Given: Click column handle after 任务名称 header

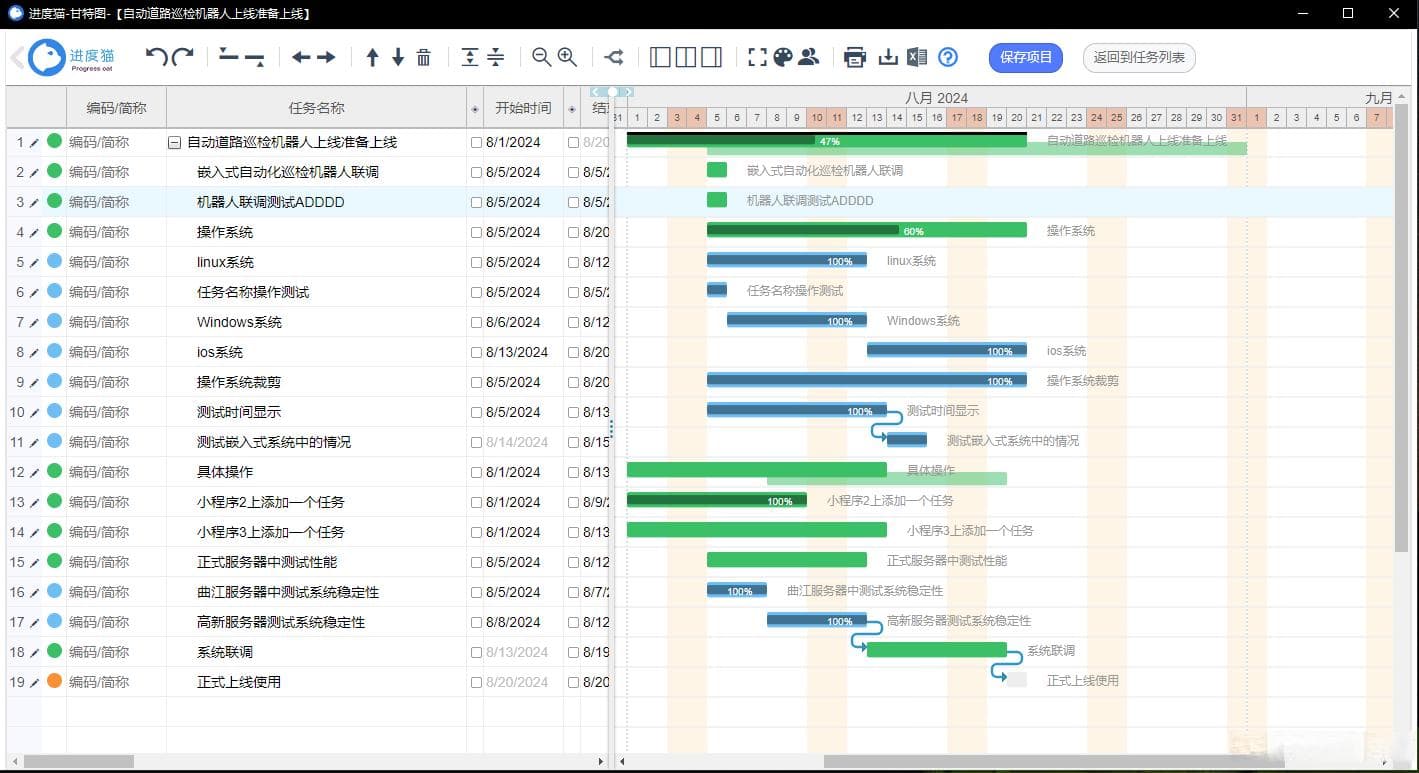Looking at the screenshot, I should [x=474, y=108].
